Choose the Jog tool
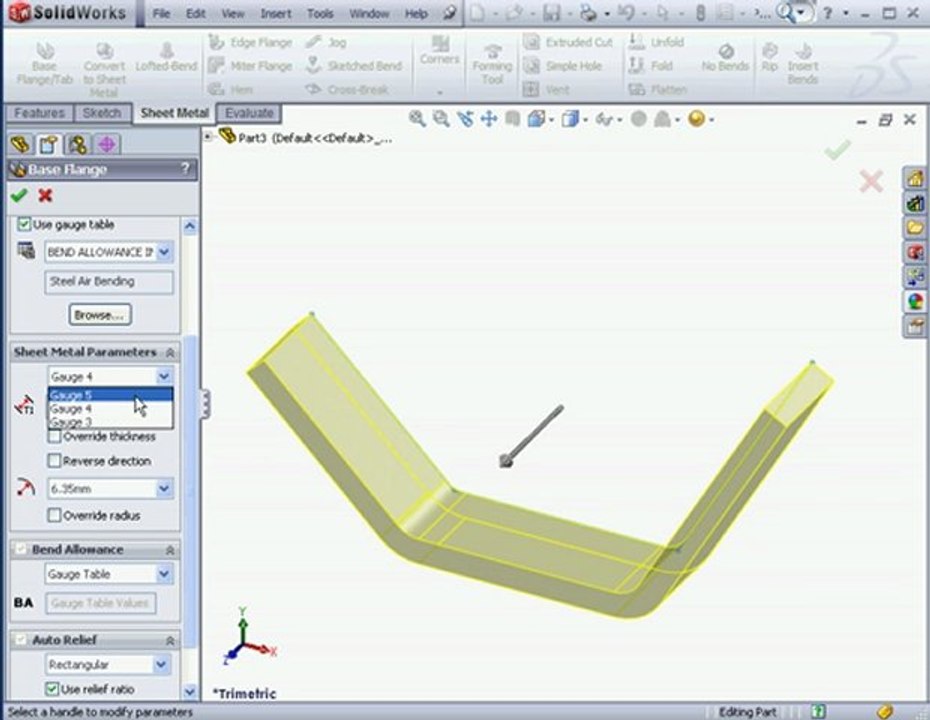The image size is (930, 720). click(x=326, y=42)
